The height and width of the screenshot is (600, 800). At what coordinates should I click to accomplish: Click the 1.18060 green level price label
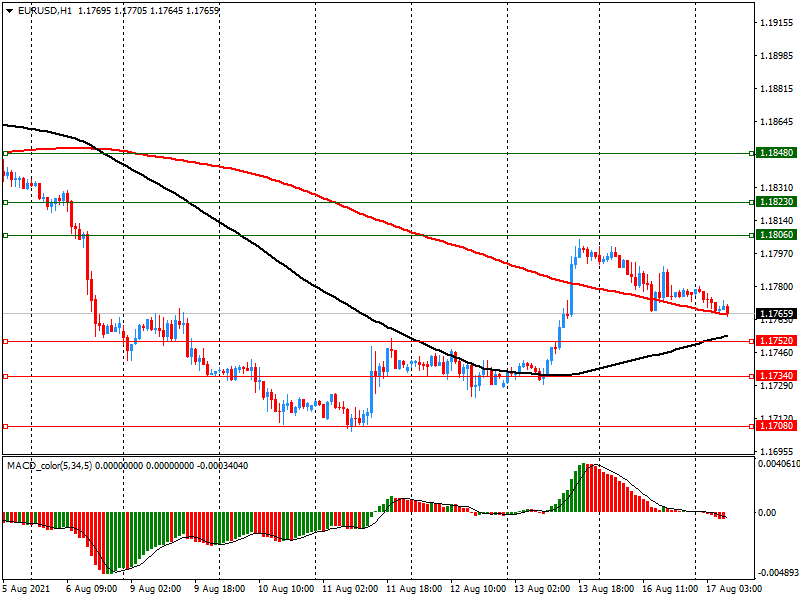pos(776,235)
